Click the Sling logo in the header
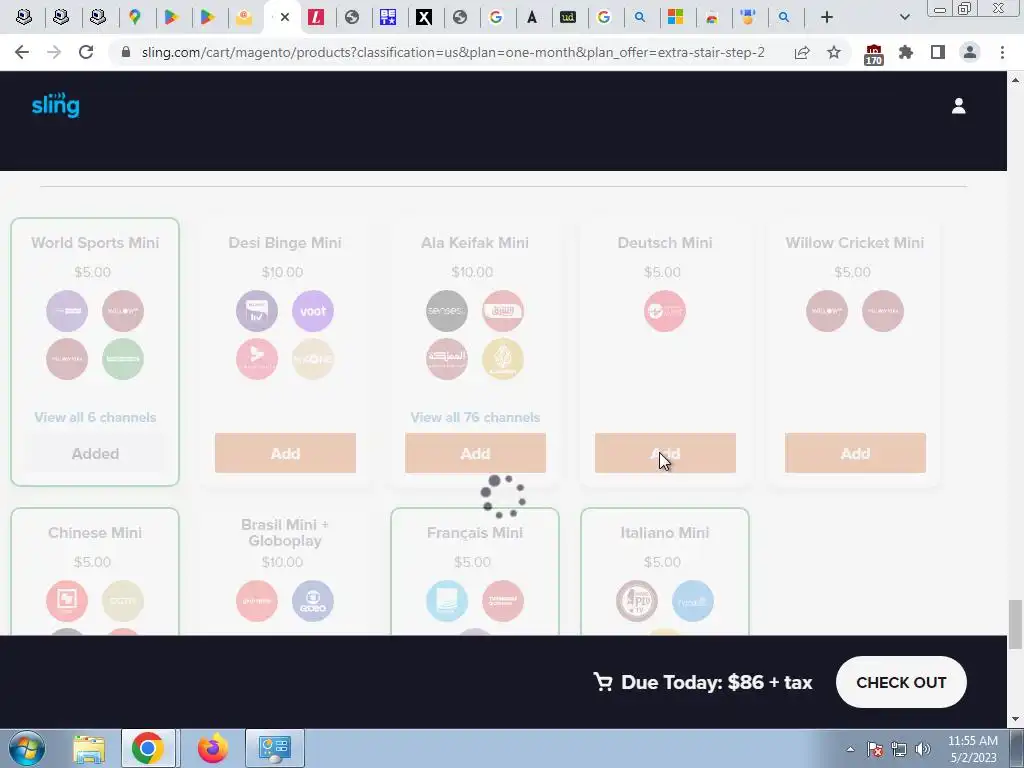The image size is (1024, 768). 56,105
